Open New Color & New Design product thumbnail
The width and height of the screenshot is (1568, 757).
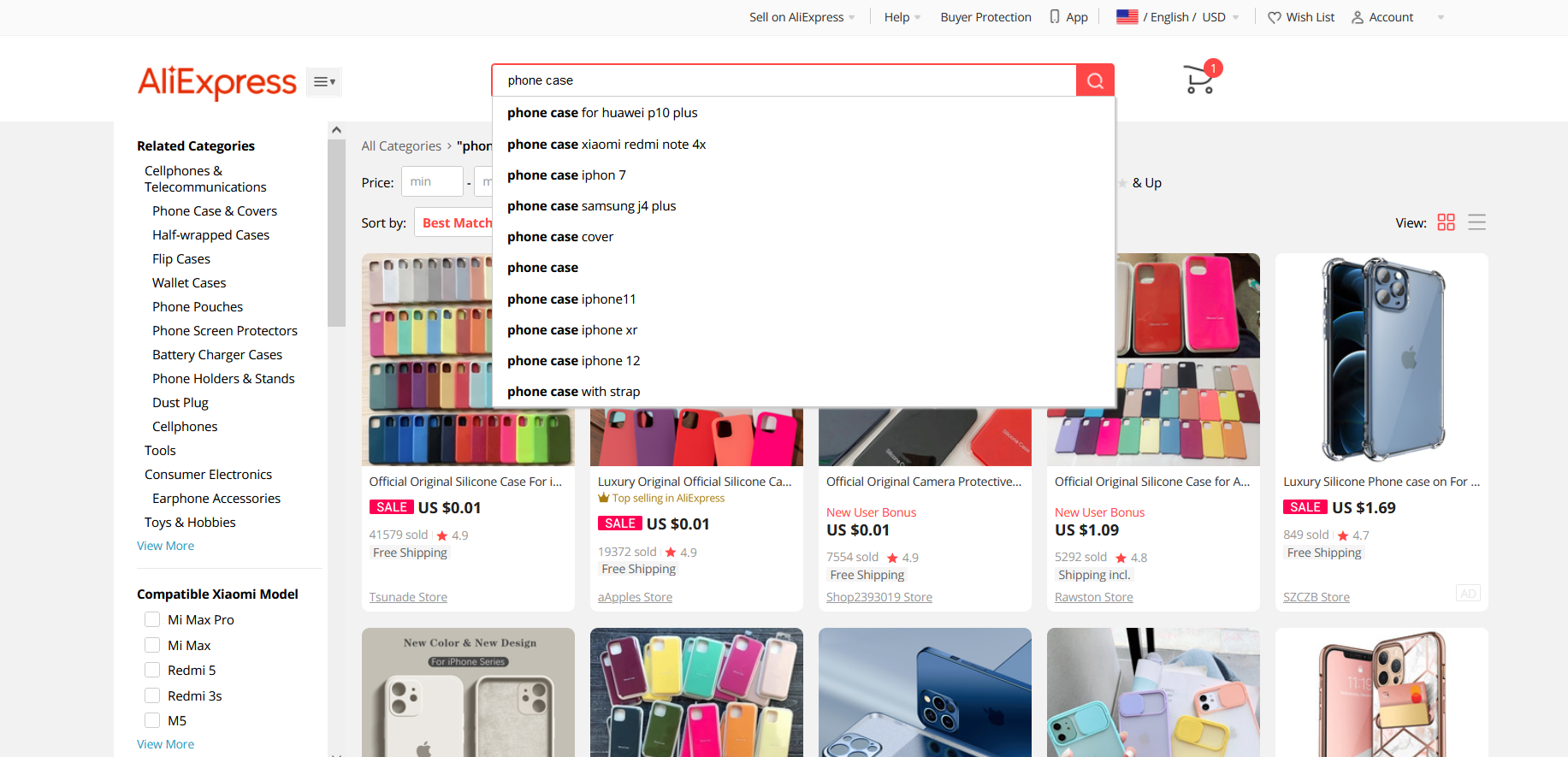point(468,692)
